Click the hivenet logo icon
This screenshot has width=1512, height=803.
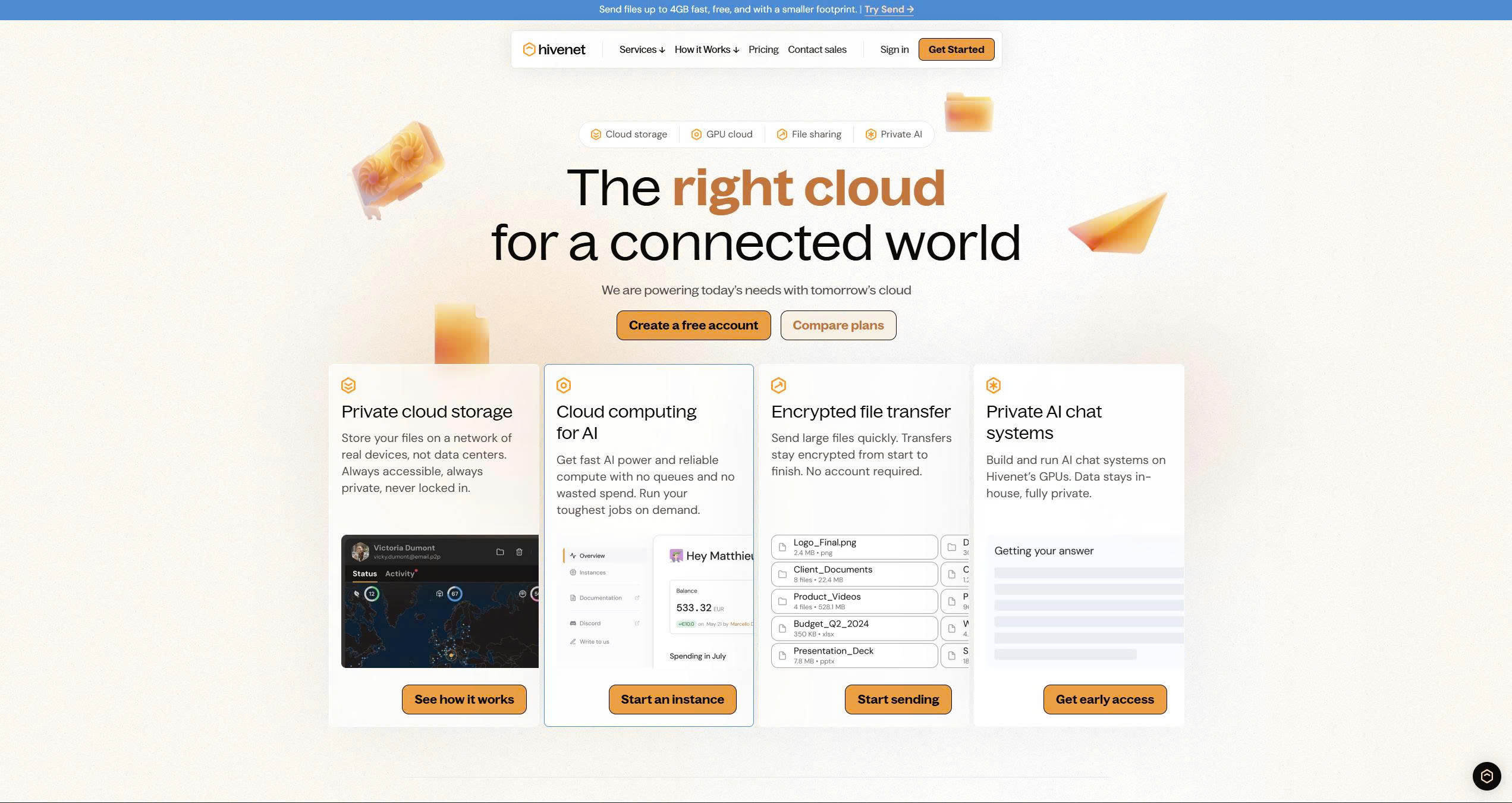tap(529, 49)
